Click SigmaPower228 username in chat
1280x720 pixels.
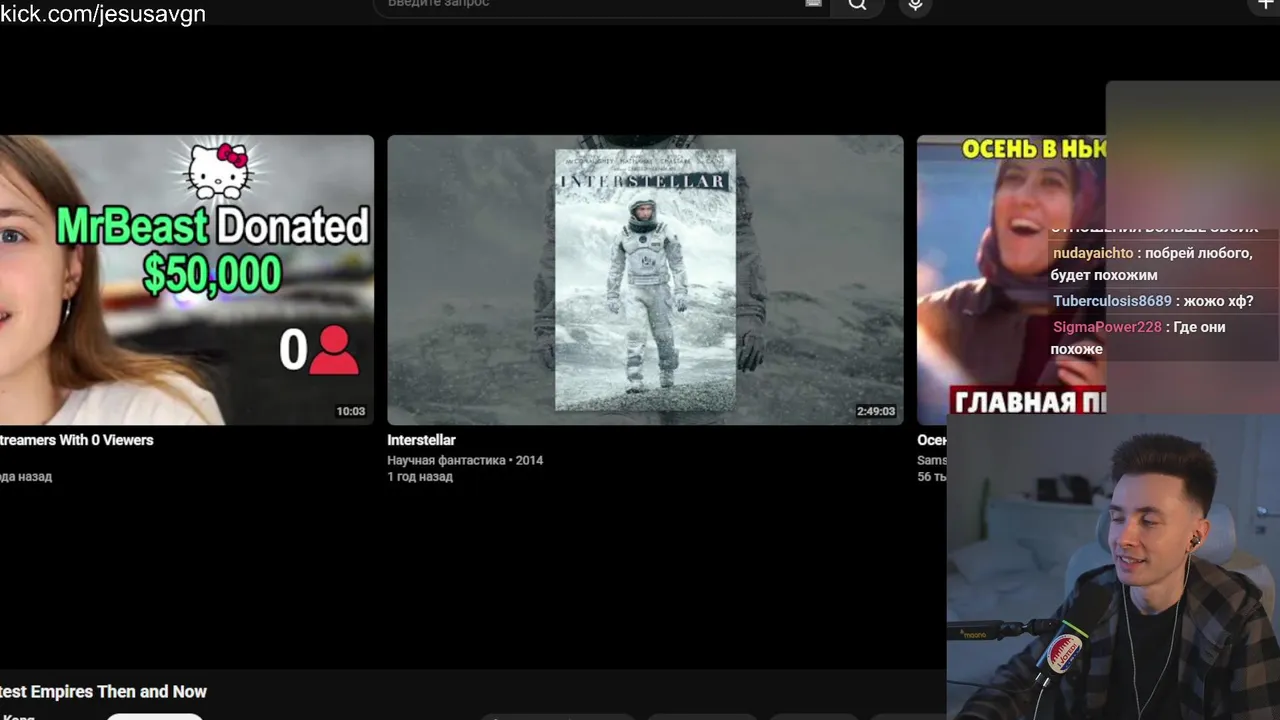tap(1107, 327)
